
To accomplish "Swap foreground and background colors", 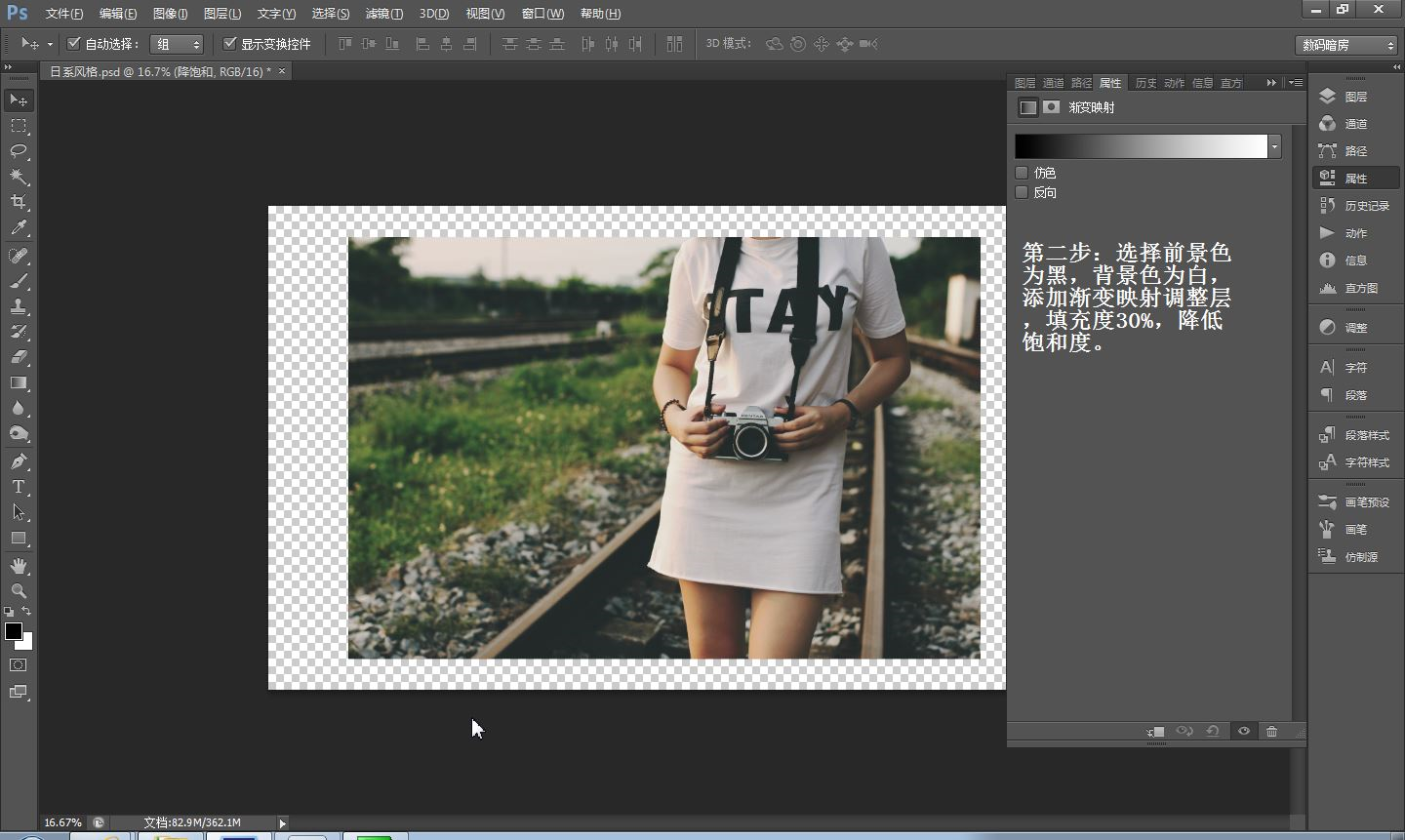I will (x=27, y=612).
